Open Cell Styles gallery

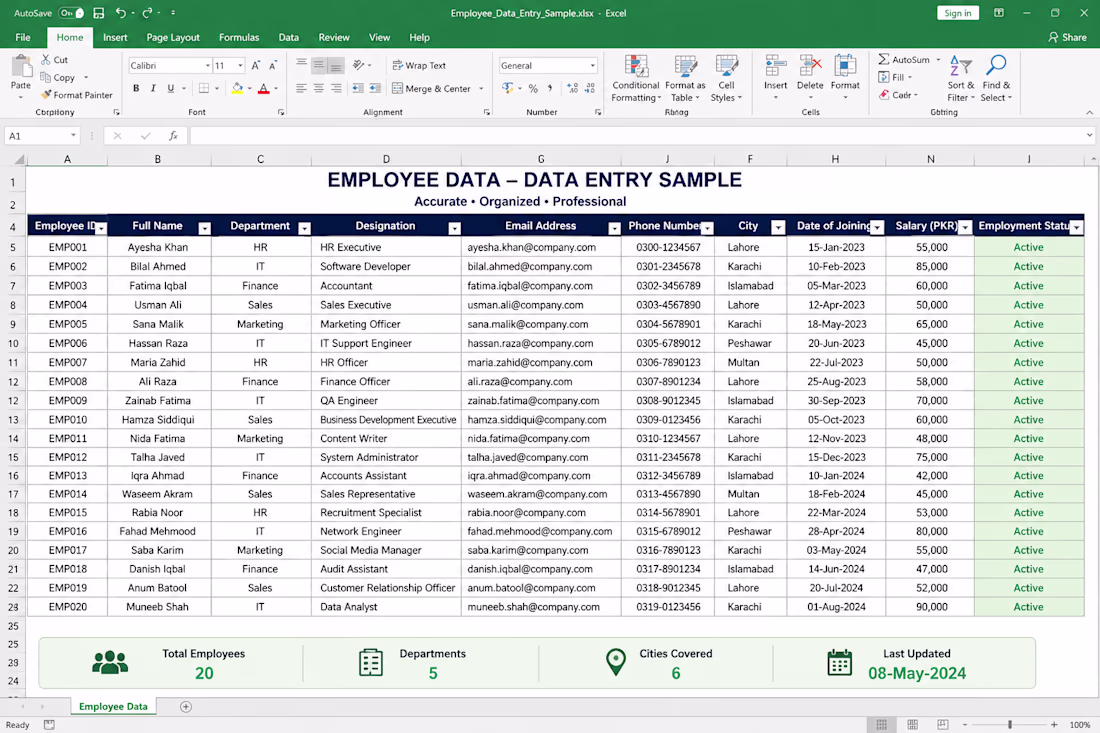[726, 78]
